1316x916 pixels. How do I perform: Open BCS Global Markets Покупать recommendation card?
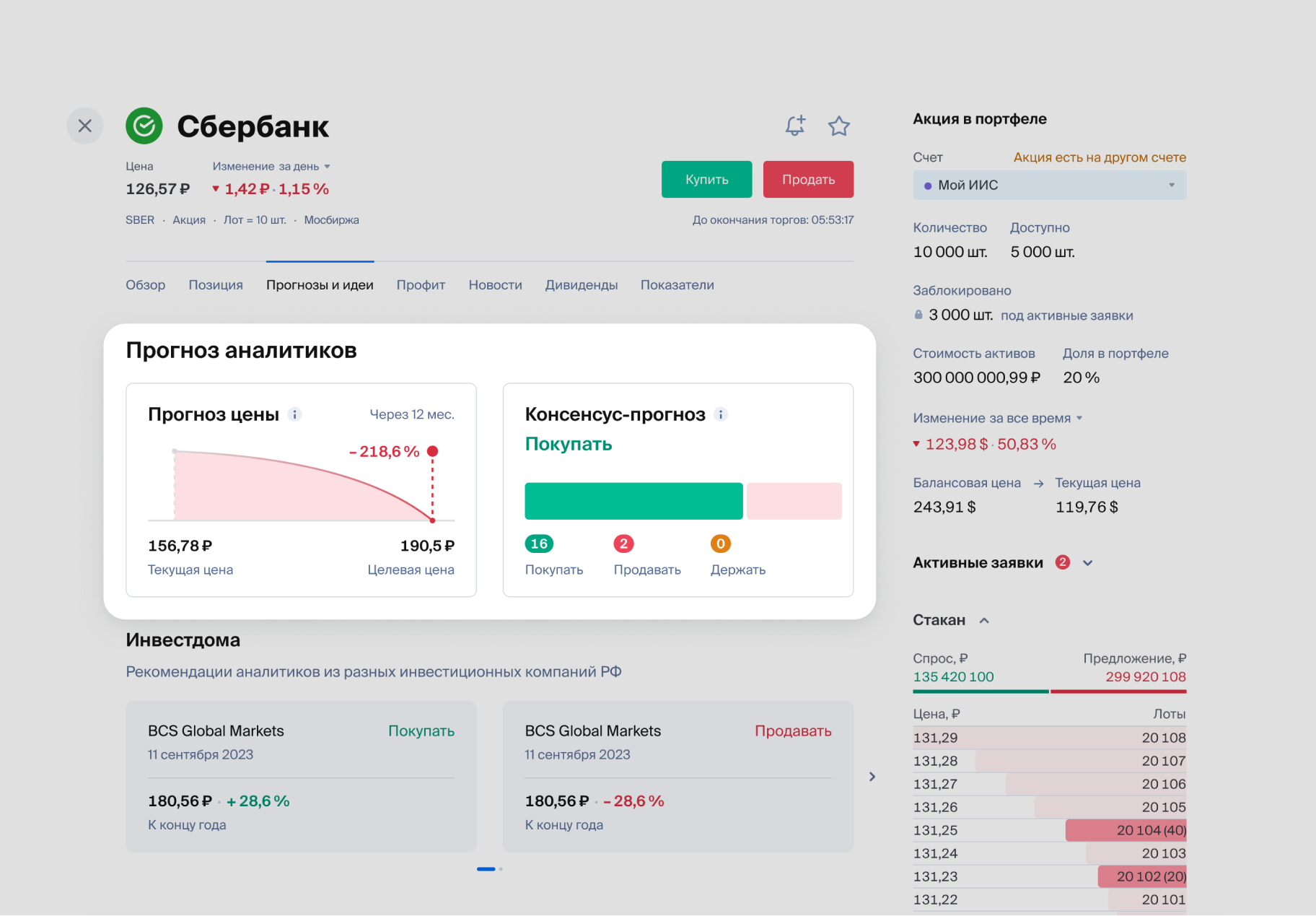click(302, 777)
